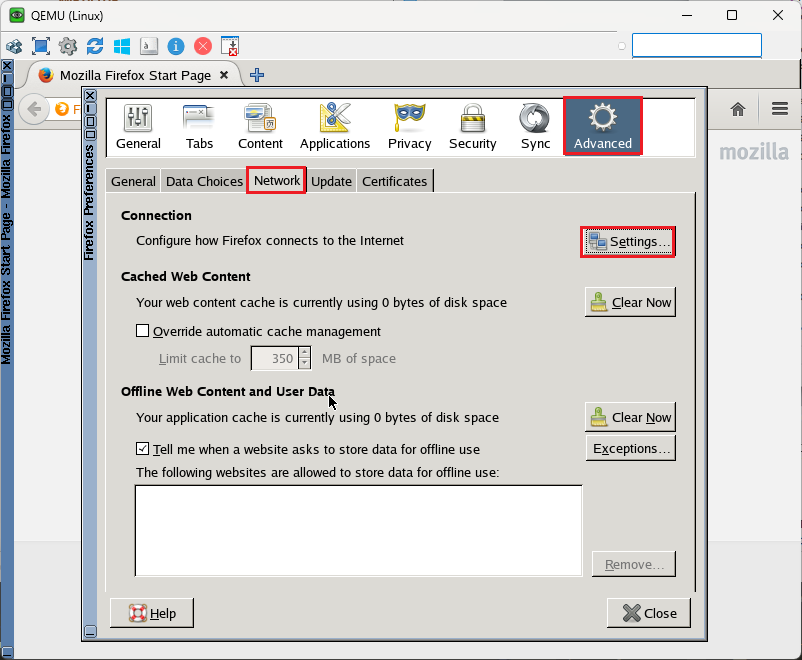
Task: Clear offline web content now
Action: point(630,417)
